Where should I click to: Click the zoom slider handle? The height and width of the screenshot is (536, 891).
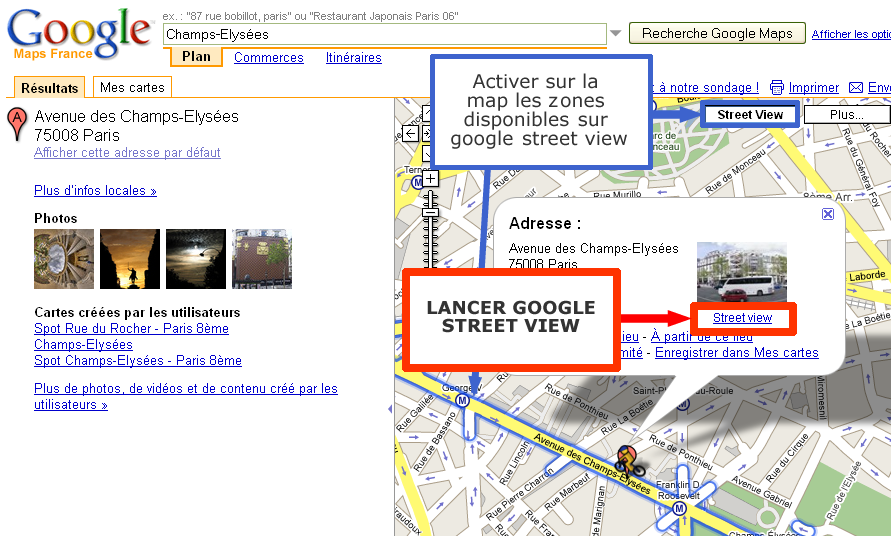[x=431, y=213]
